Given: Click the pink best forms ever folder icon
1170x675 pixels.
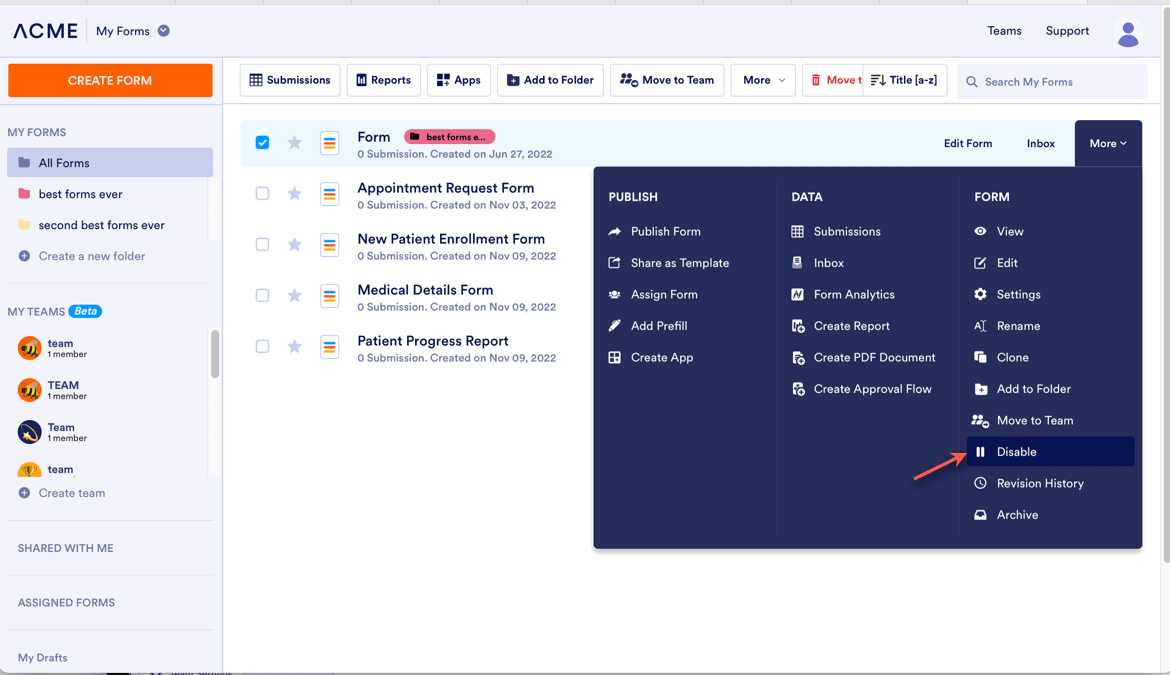Looking at the screenshot, I should 24,194.
